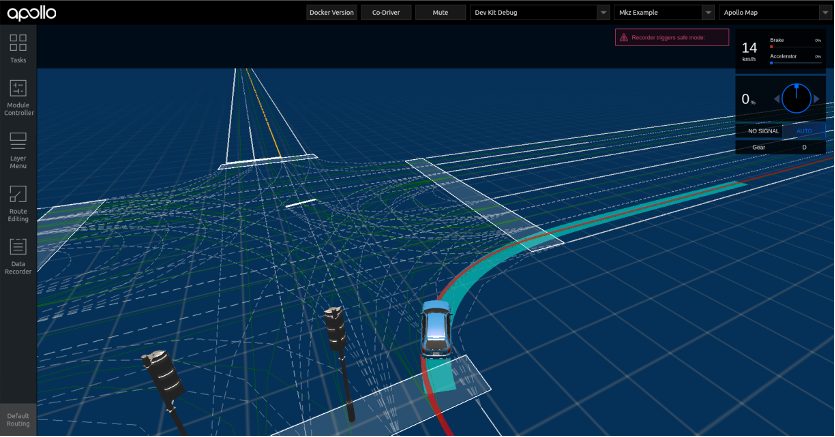Open the Module Controller panel
The image size is (835, 437).
tap(18, 98)
